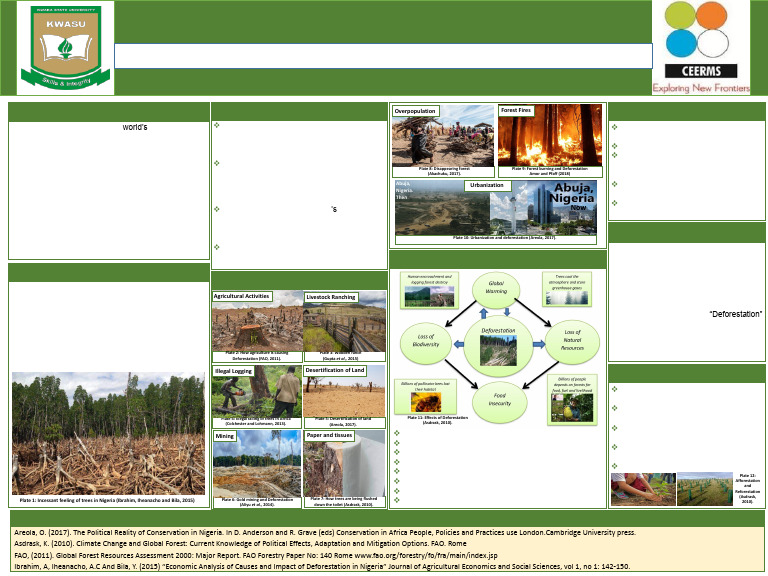The height and width of the screenshot is (576, 768).
Task: Select the 'Billions of people depends' diagram box
Action: tap(573, 400)
